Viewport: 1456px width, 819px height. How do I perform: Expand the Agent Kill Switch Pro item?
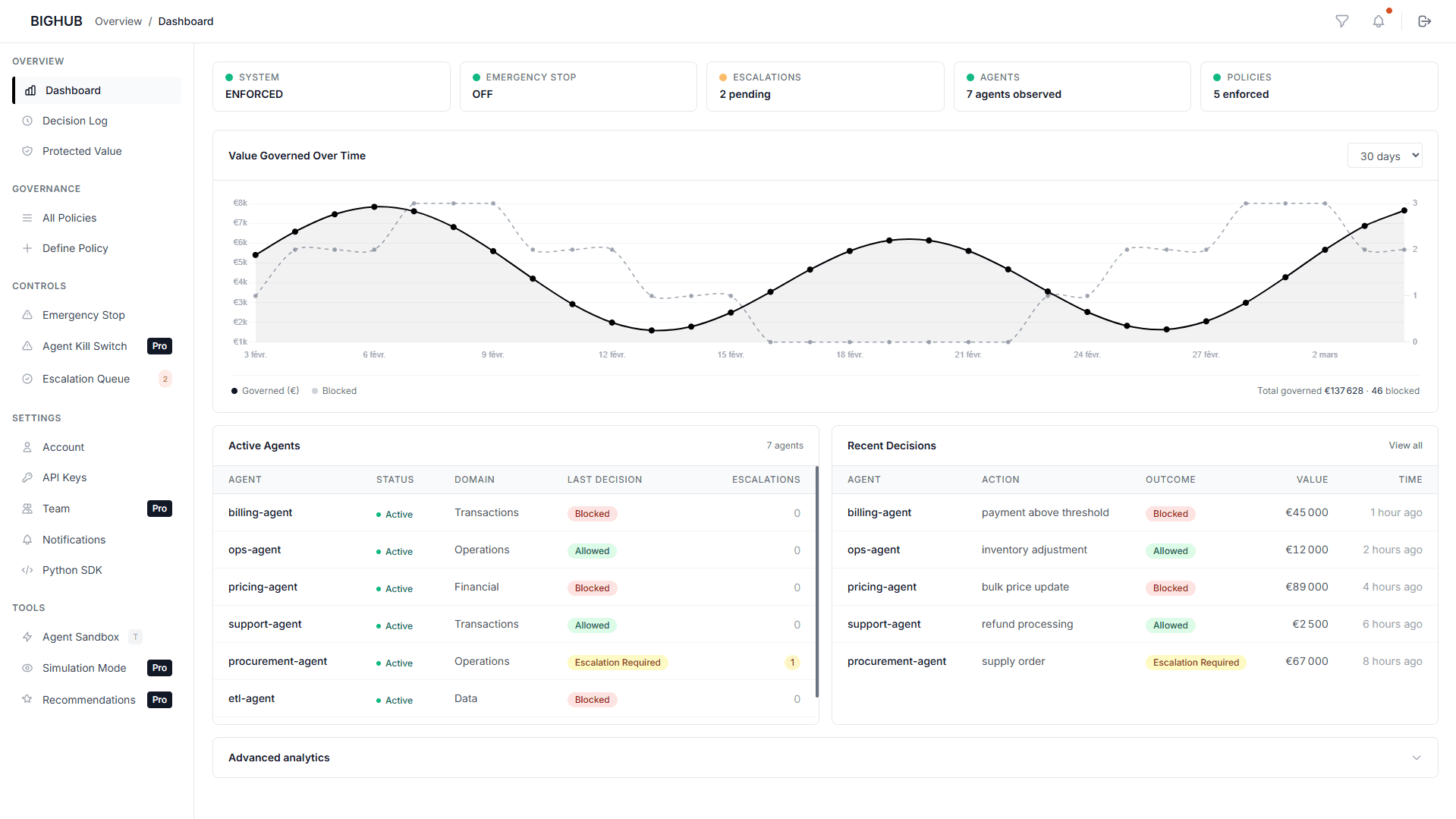84,346
